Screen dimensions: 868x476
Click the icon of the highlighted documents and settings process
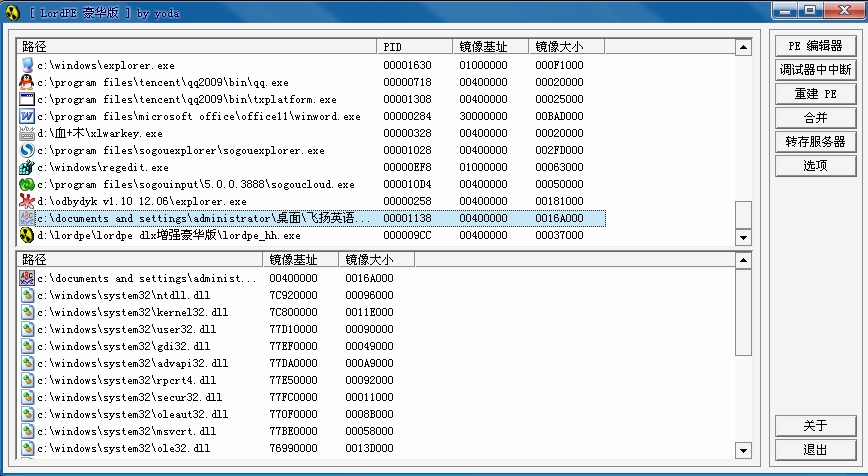coord(27,218)
